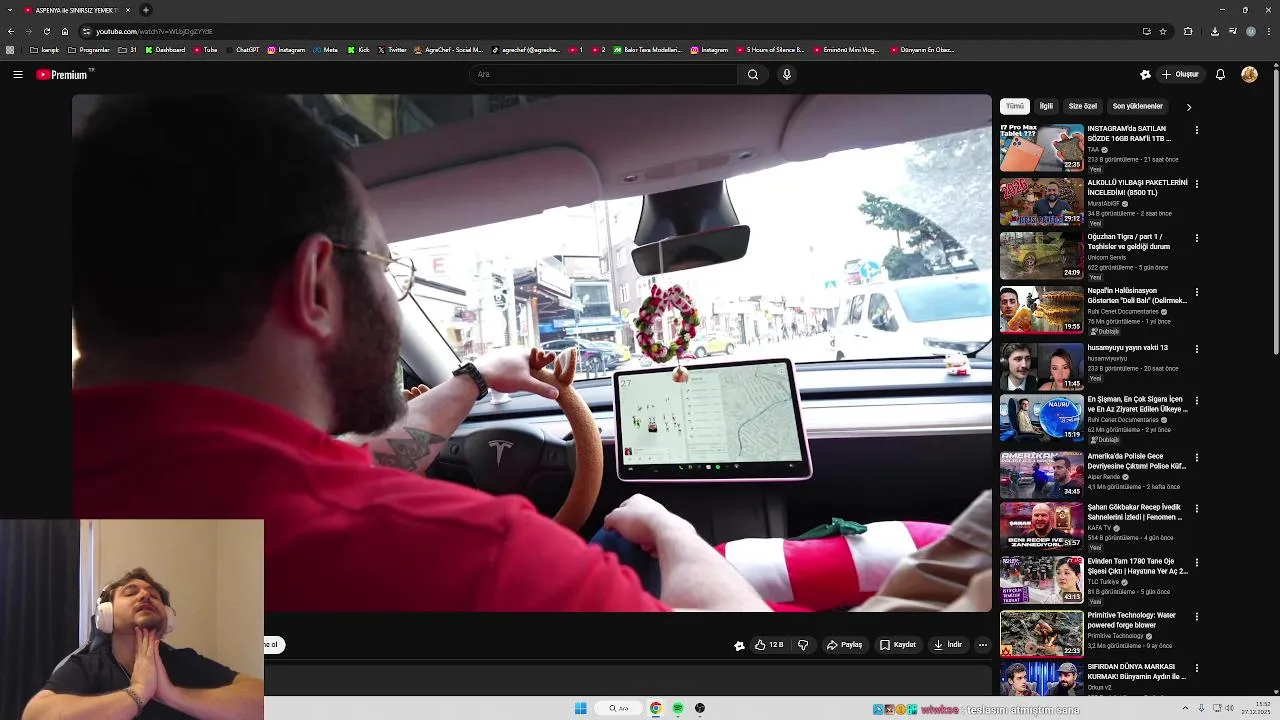This screenshot has height=720, width=1280.
Task: Reload the page
Action: pos(46,31)
